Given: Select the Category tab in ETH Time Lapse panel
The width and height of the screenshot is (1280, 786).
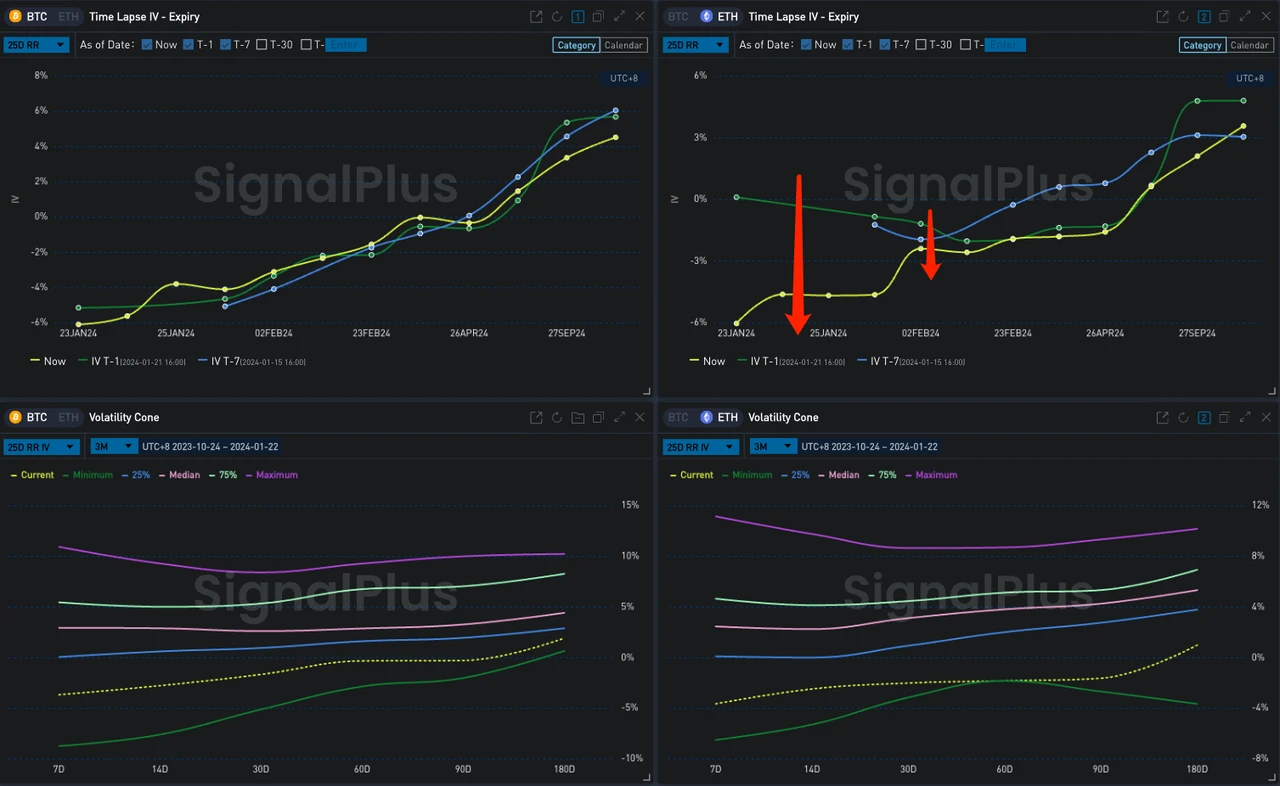Looking at the screenshot, I should click(x=1202, y=45).
